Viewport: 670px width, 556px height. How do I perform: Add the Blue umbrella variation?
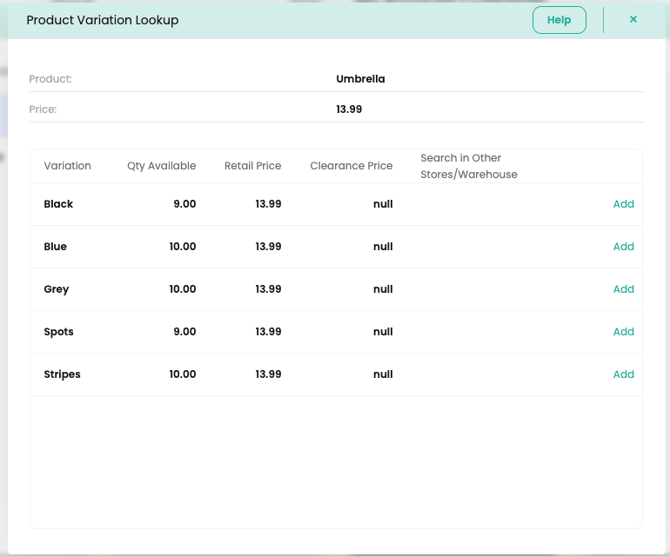[623, 247]
